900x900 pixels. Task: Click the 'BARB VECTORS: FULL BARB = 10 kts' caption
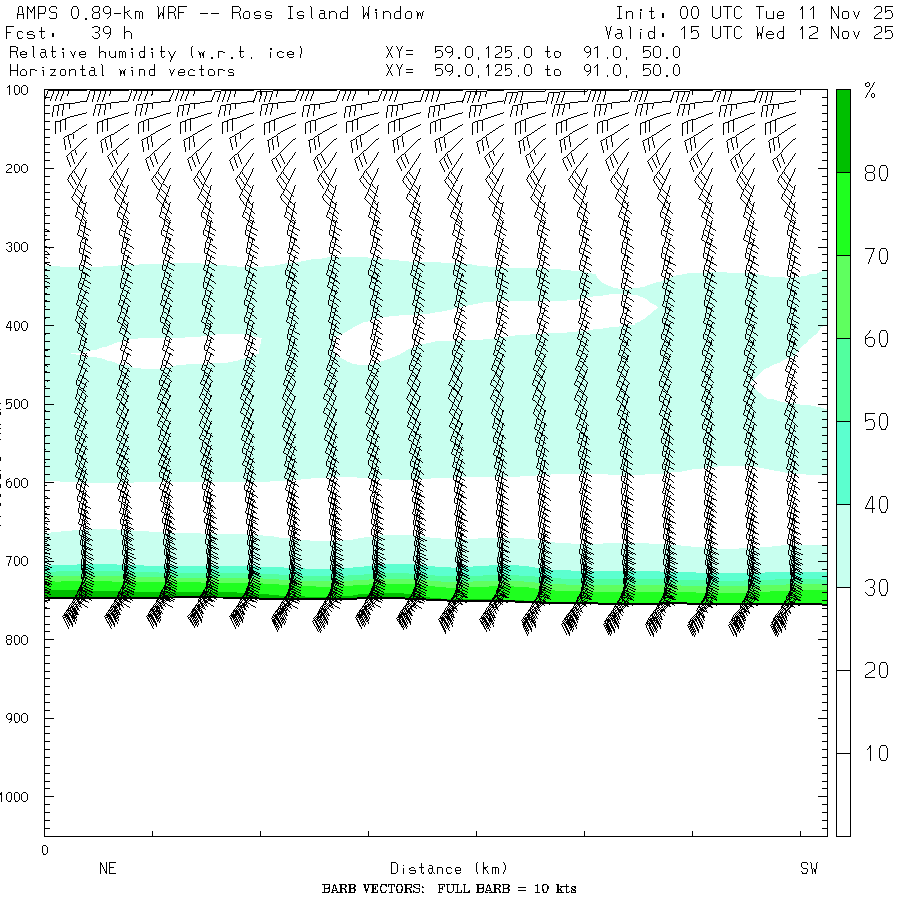[449, 889]
